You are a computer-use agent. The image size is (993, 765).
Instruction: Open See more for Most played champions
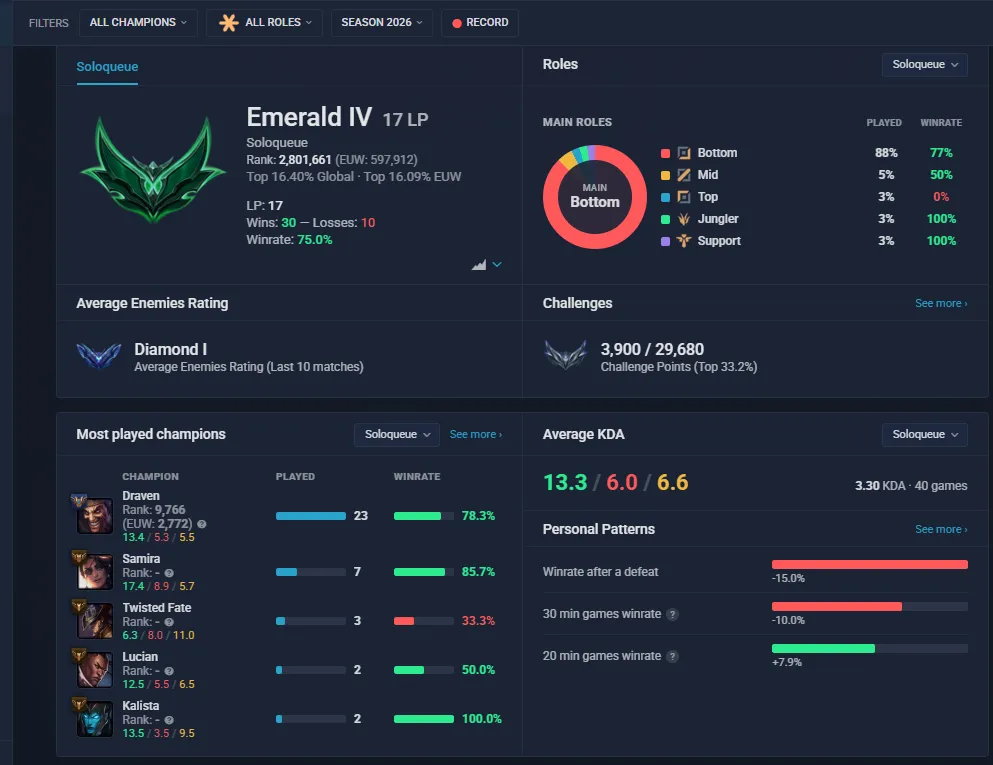[x=476, y=434]
